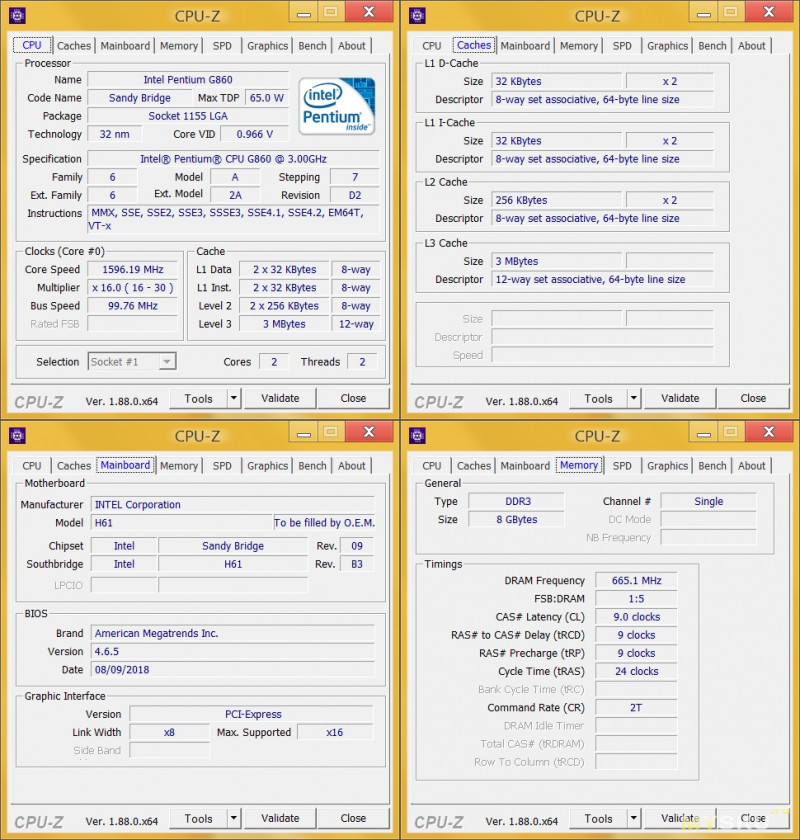This screenshot has height=840, width=800.
Task: Click the field reading To be filled by O.E.M.
Action: (324, 523)
